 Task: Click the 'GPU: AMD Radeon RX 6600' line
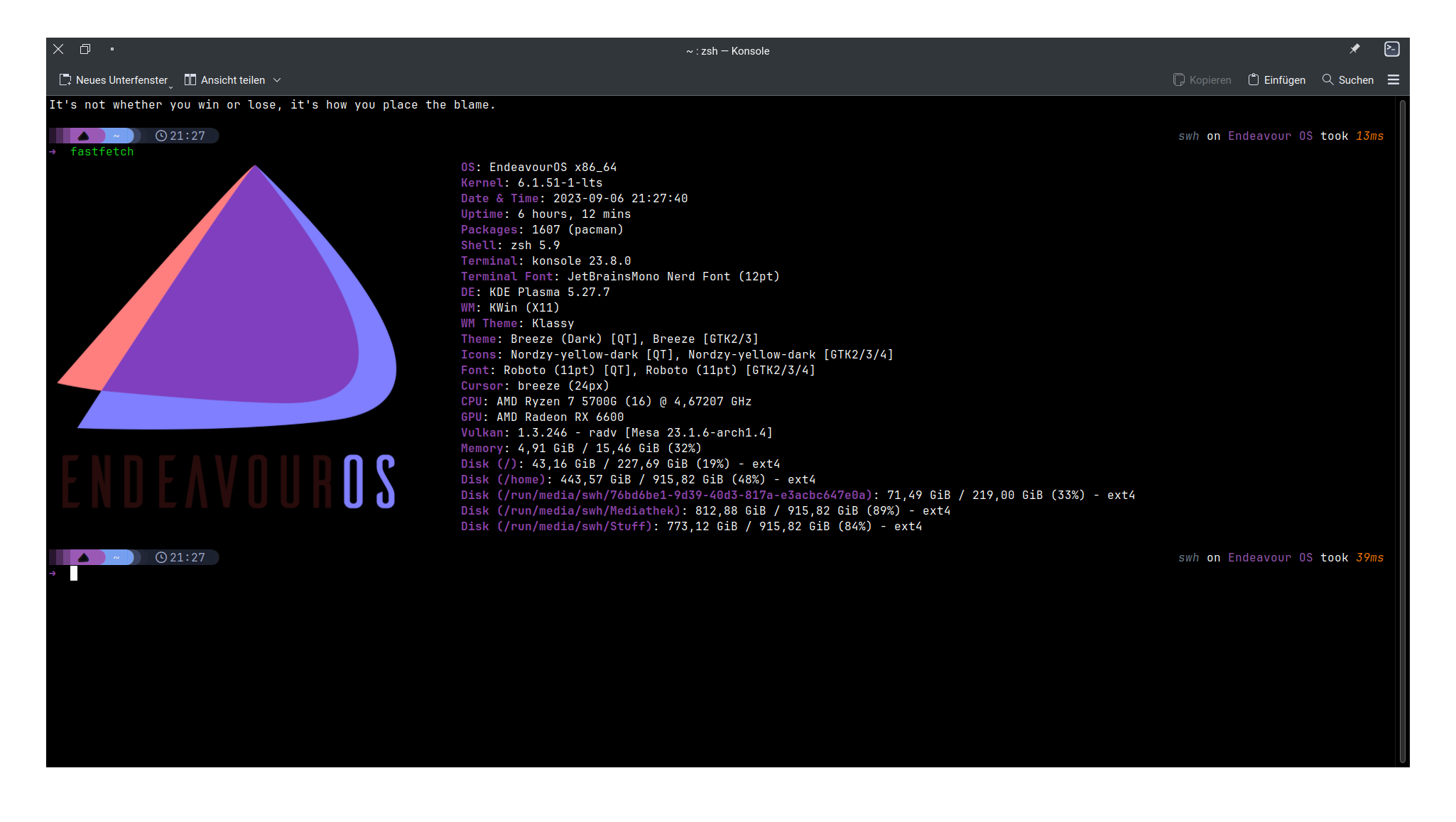(543, 417)
